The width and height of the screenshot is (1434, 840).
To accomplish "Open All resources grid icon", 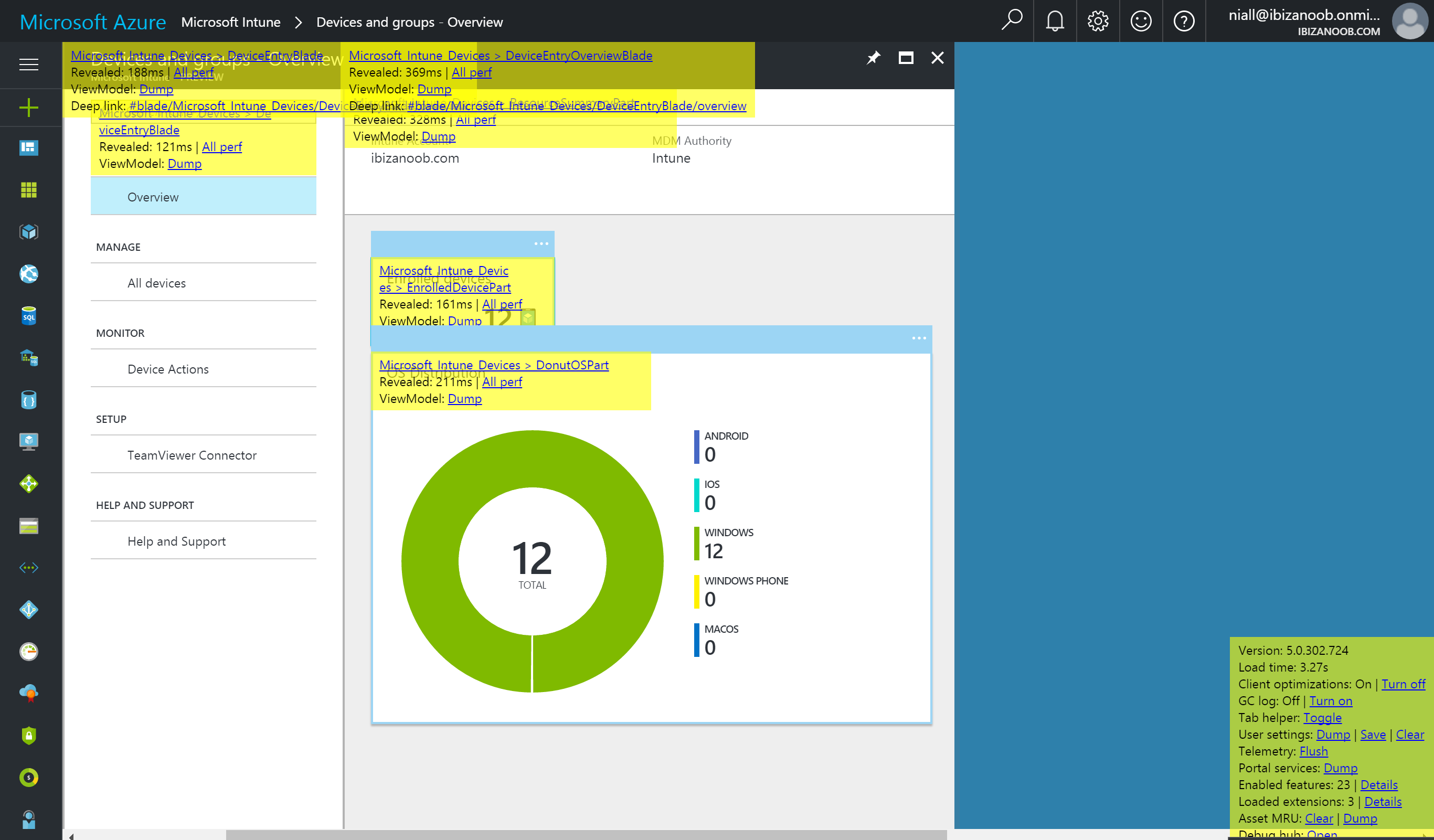I will point(29,190).
